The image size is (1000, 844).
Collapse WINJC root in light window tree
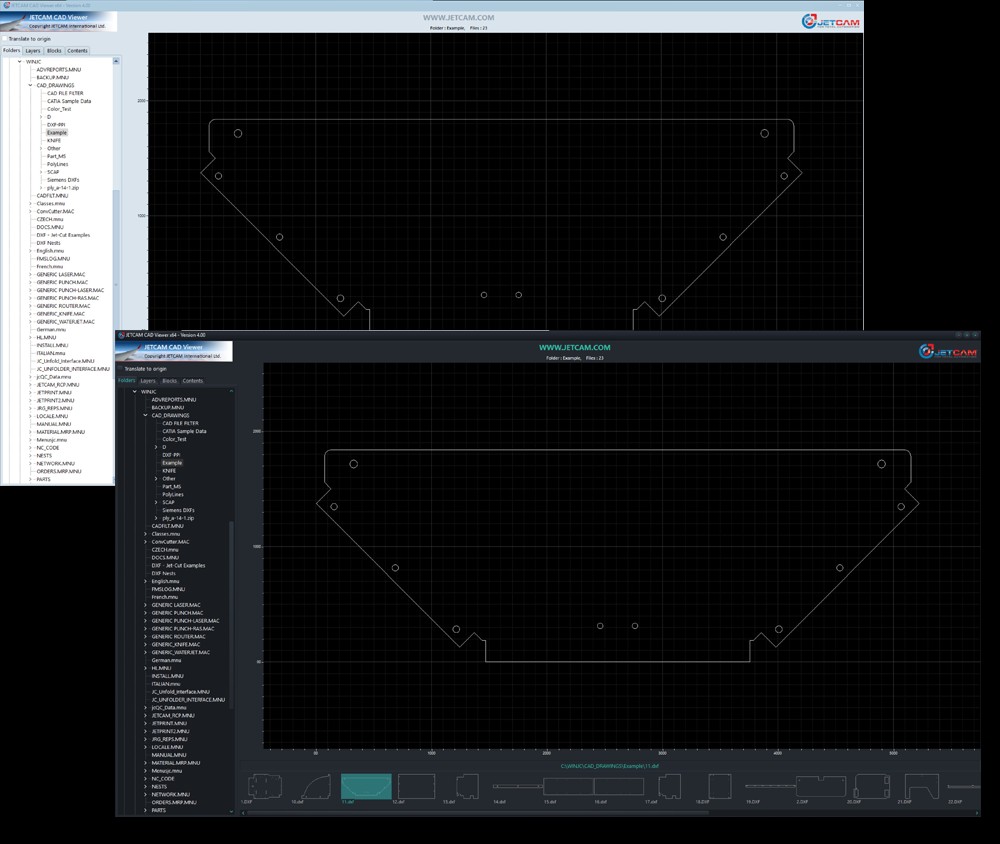pyautogui.click(x=19, y=61)
